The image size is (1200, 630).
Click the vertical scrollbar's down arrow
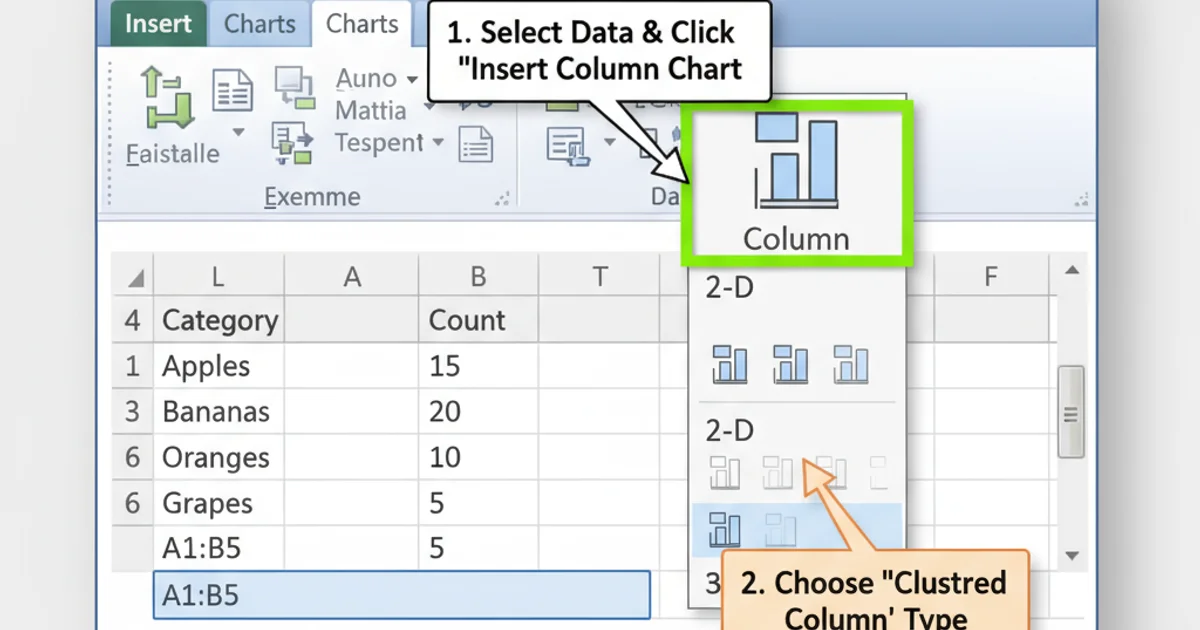tap(1072, 556)
